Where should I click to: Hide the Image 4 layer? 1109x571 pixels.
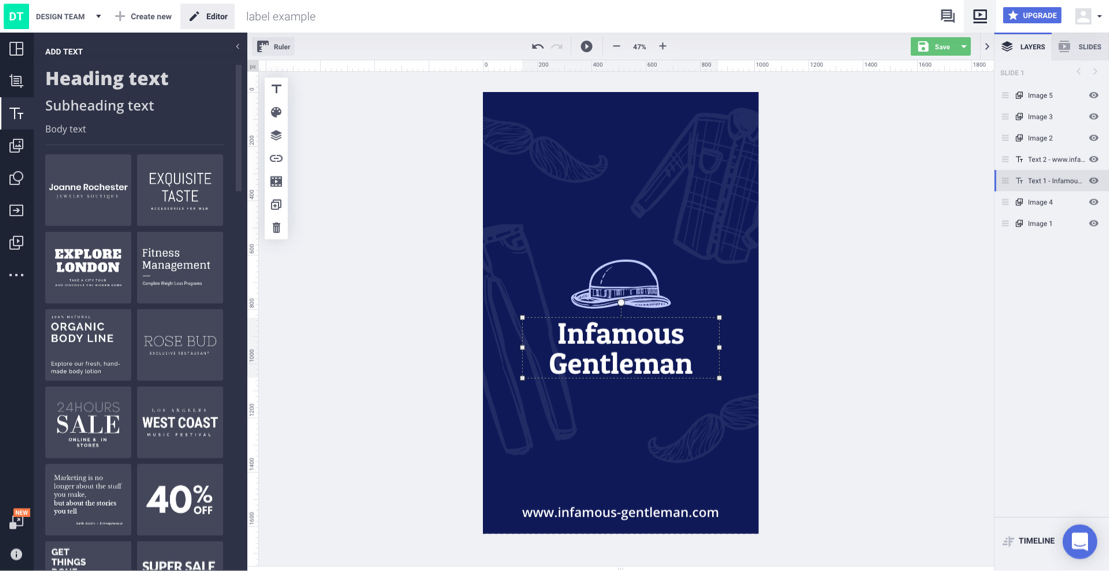pos(1093,202)
